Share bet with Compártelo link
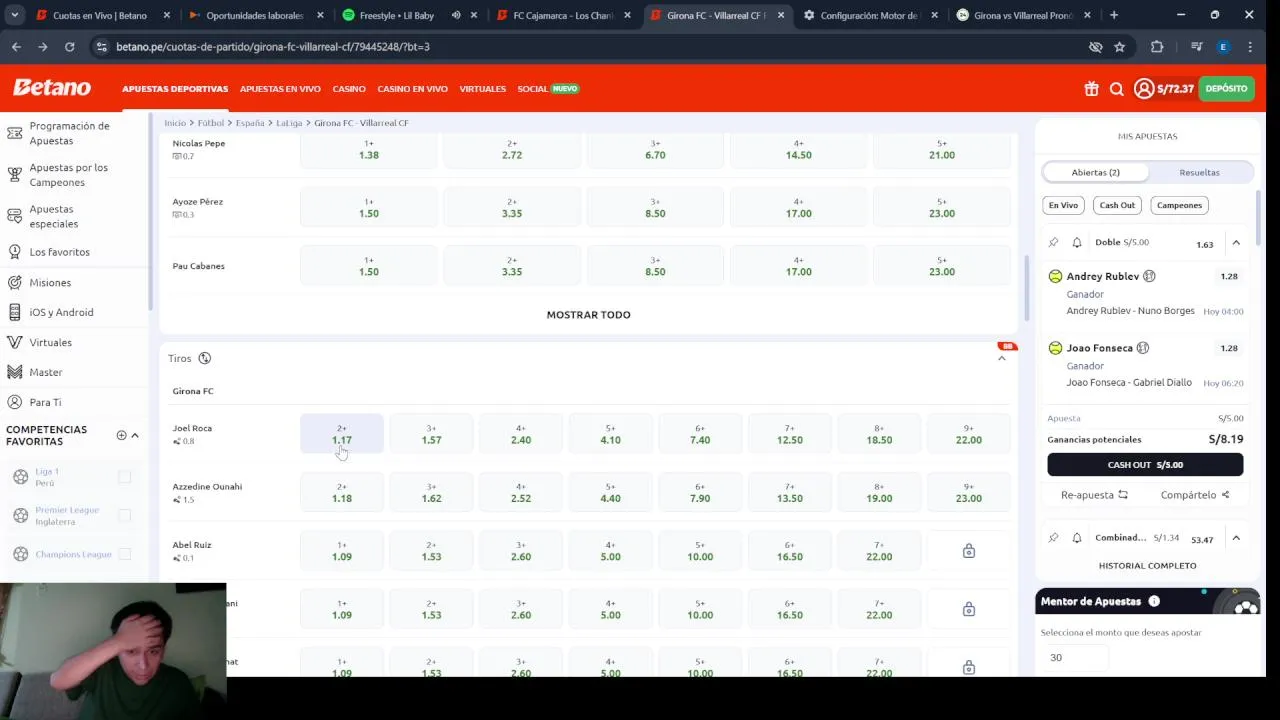1280x720 pixels. click(1195, 495)
